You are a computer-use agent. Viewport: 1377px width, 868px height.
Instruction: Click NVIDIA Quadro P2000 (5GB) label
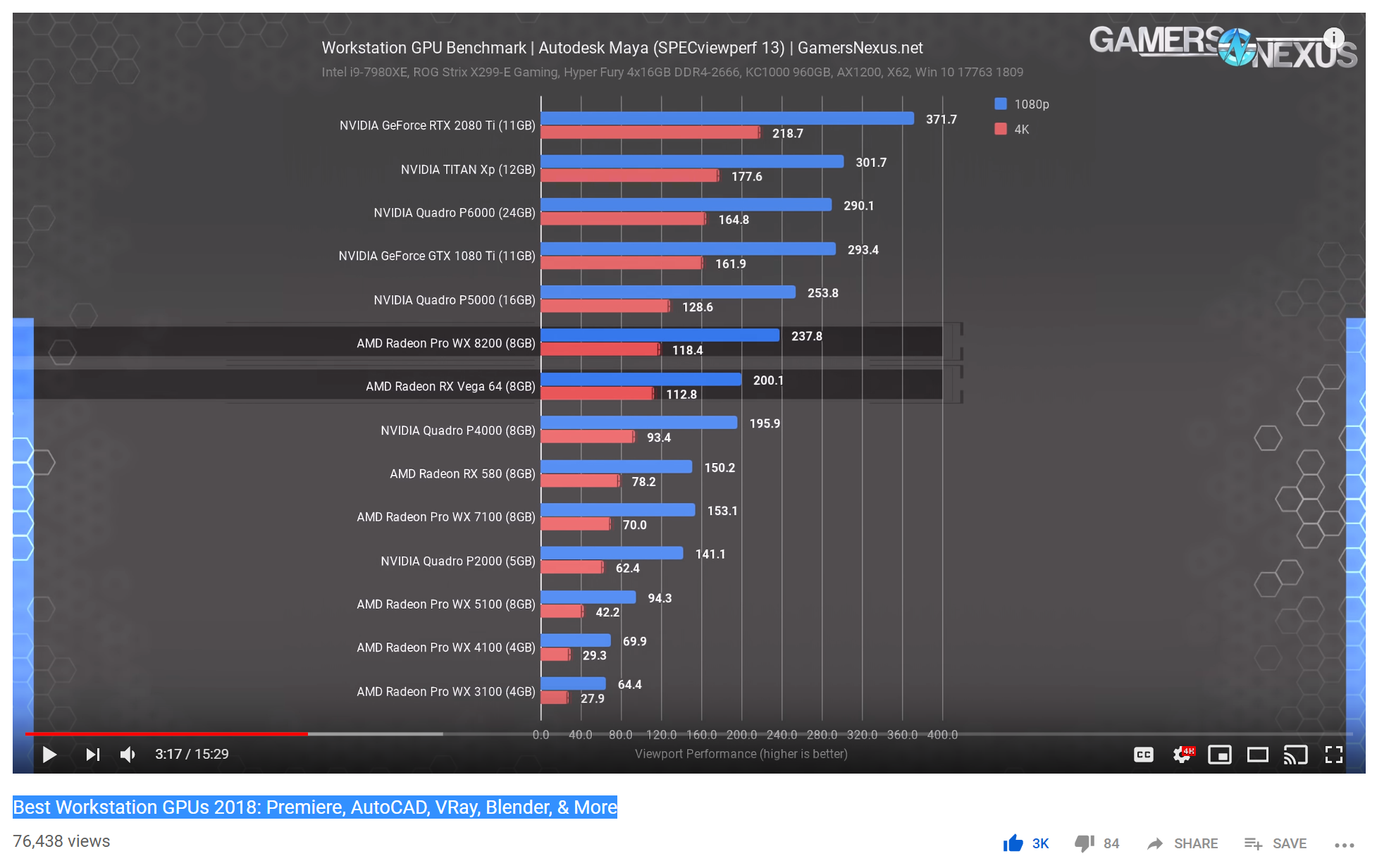tap(458, 561)
